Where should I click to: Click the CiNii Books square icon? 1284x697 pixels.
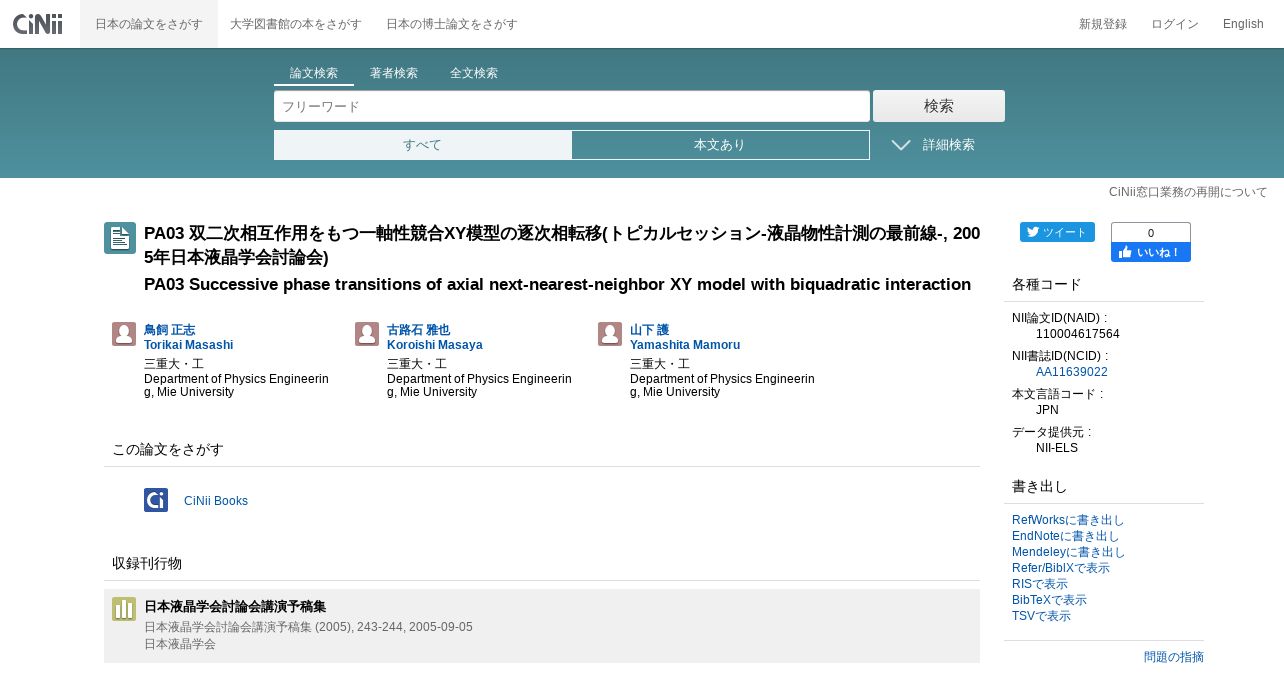(x=156, y=500)
